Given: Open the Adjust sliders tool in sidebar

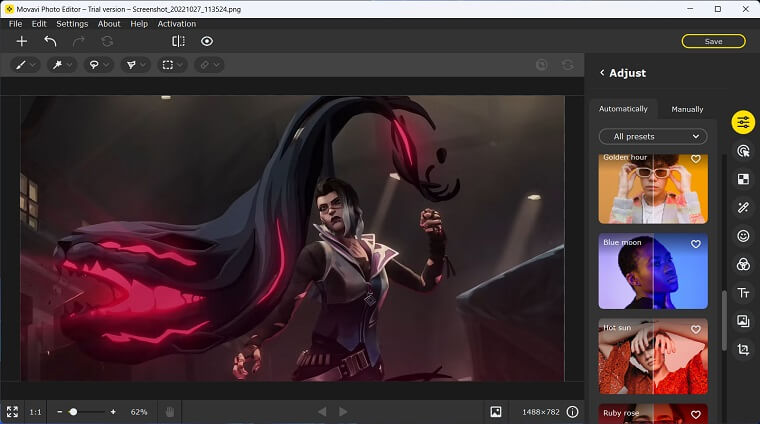Looking at the screenshot, I should pyautogui.click(x=743, y=122).
